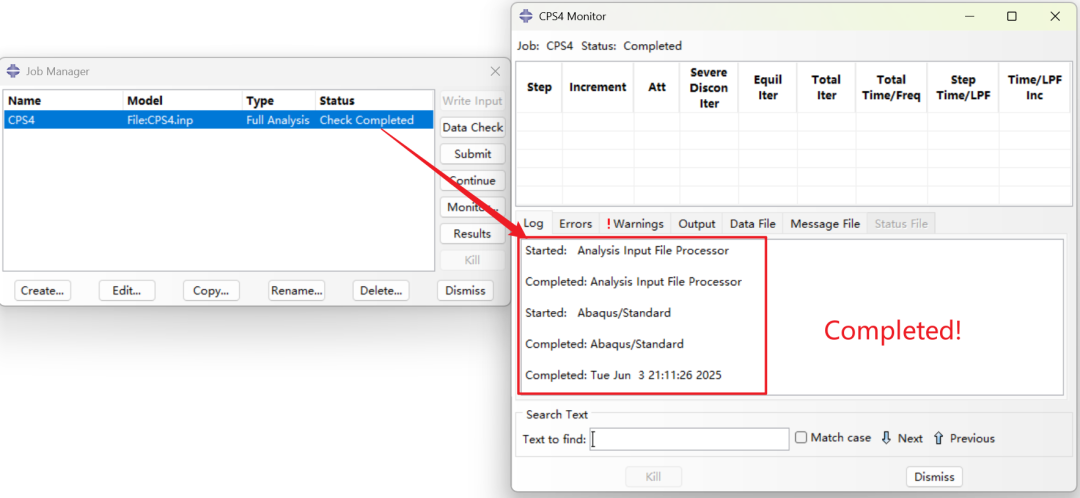Close the Job Manager window
The image size is (1080, 498).
[495, 71]
